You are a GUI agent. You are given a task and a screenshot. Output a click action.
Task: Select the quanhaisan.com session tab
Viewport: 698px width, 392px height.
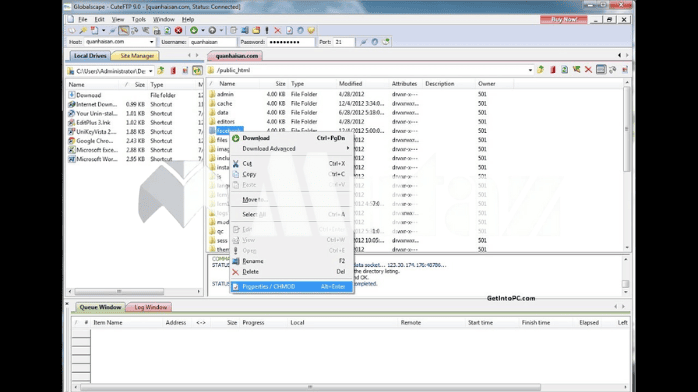click(236, 56)
